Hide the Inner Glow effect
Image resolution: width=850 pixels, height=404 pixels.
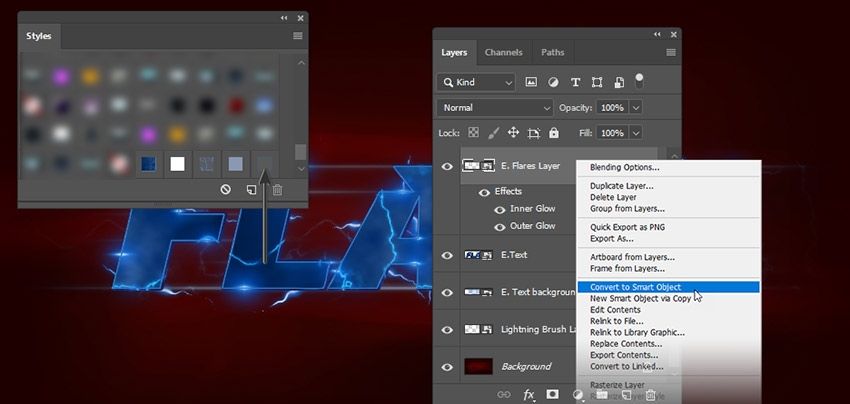tap(499, 210)
